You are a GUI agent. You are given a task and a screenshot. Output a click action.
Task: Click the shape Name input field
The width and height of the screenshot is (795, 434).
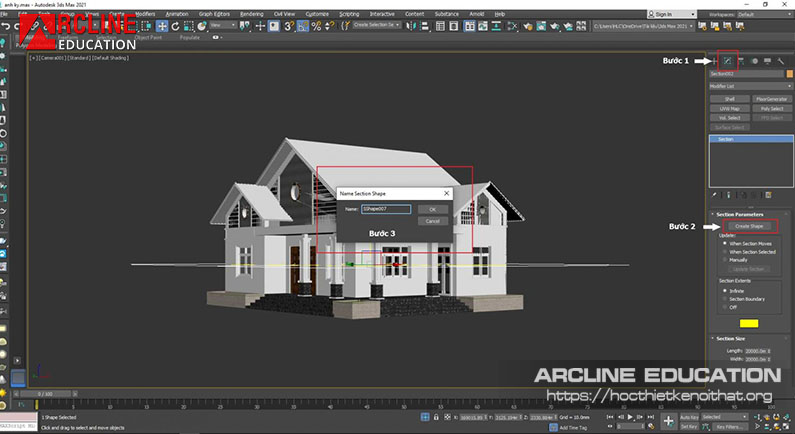tap(386, 209)
